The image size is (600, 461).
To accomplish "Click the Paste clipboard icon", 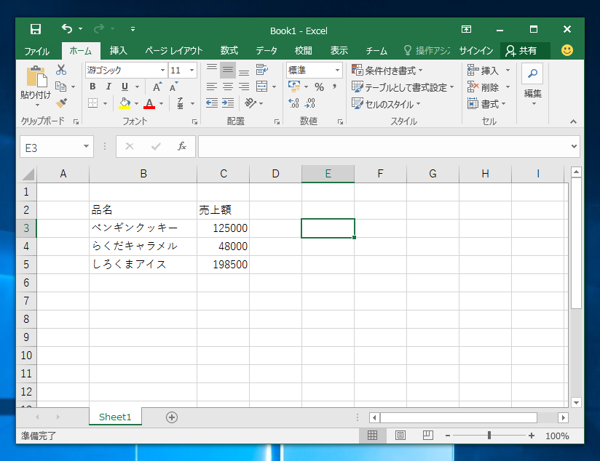I will pos(36,76).
